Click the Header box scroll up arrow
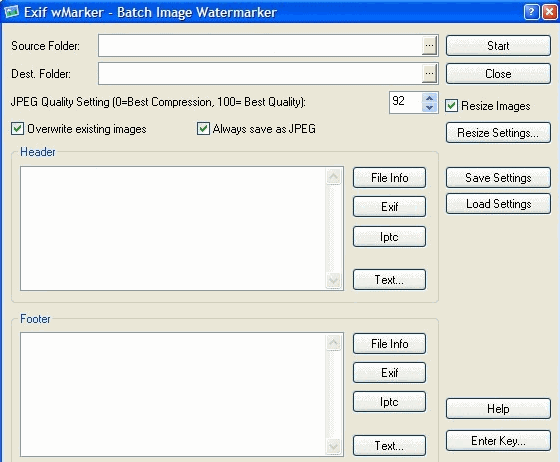The image size is (560, 462). coord(334,176)
